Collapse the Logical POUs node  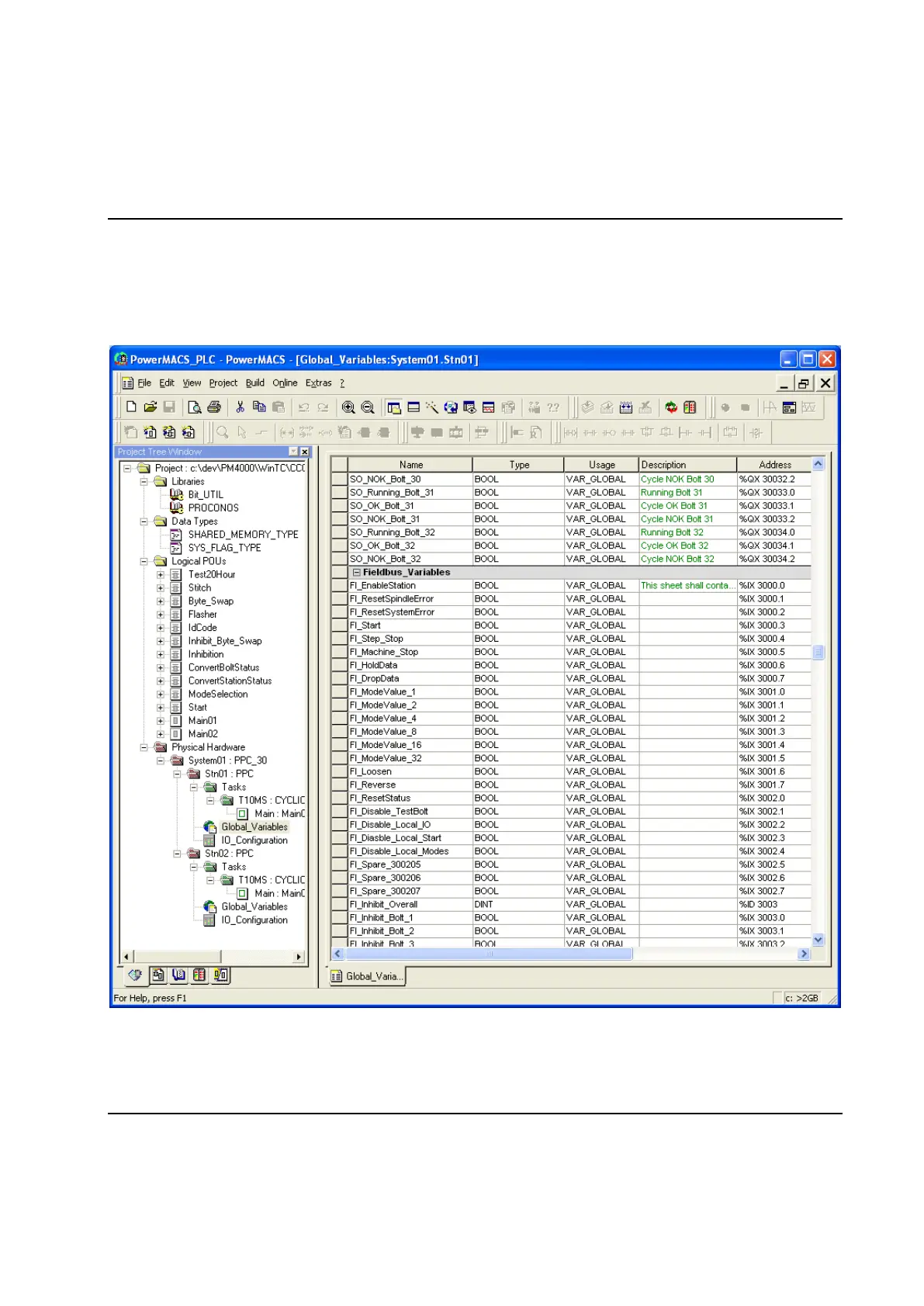point(144,561)
